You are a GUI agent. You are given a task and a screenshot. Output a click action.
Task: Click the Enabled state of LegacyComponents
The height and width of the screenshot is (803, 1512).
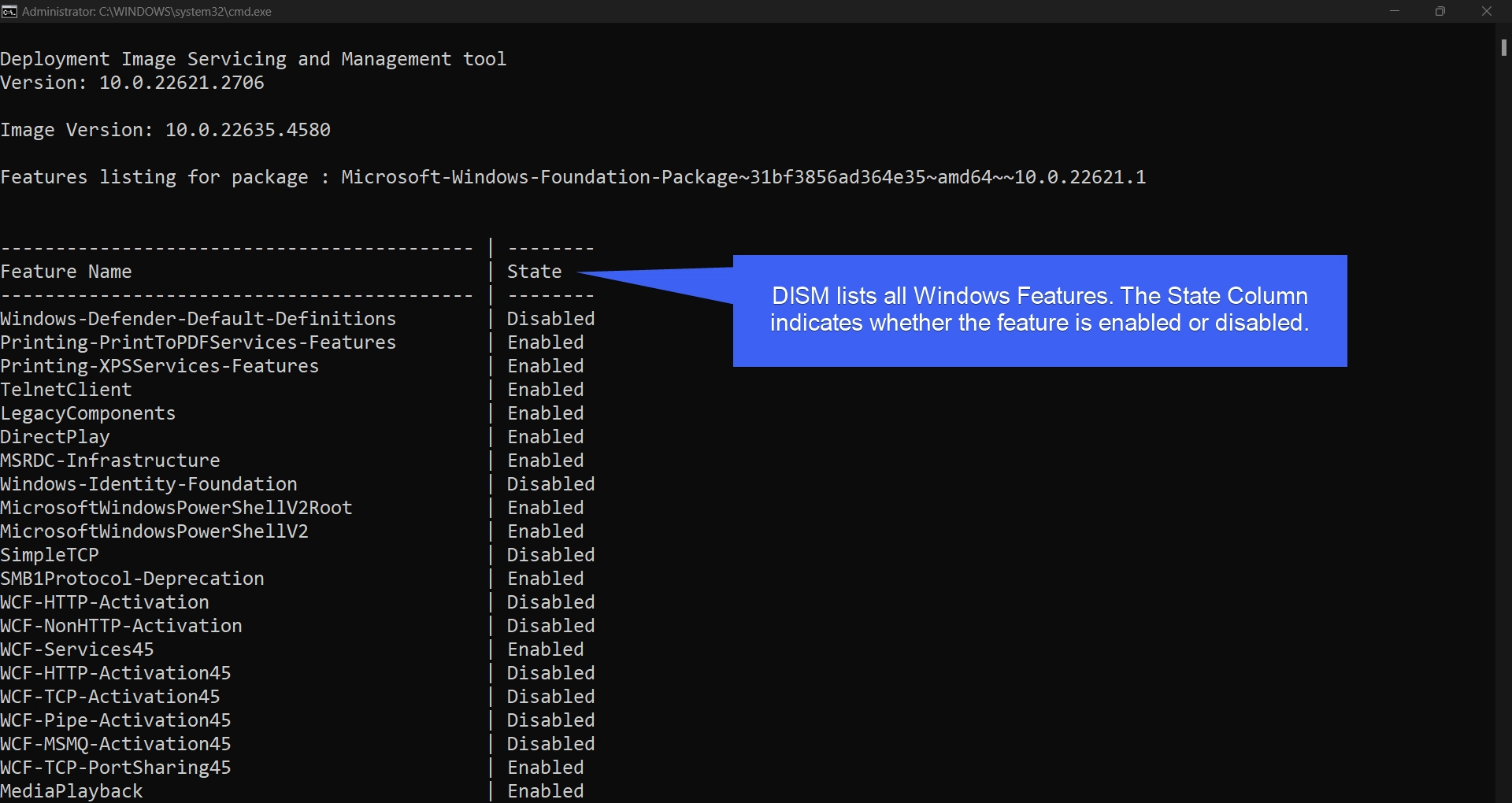[x=546, y=413]
